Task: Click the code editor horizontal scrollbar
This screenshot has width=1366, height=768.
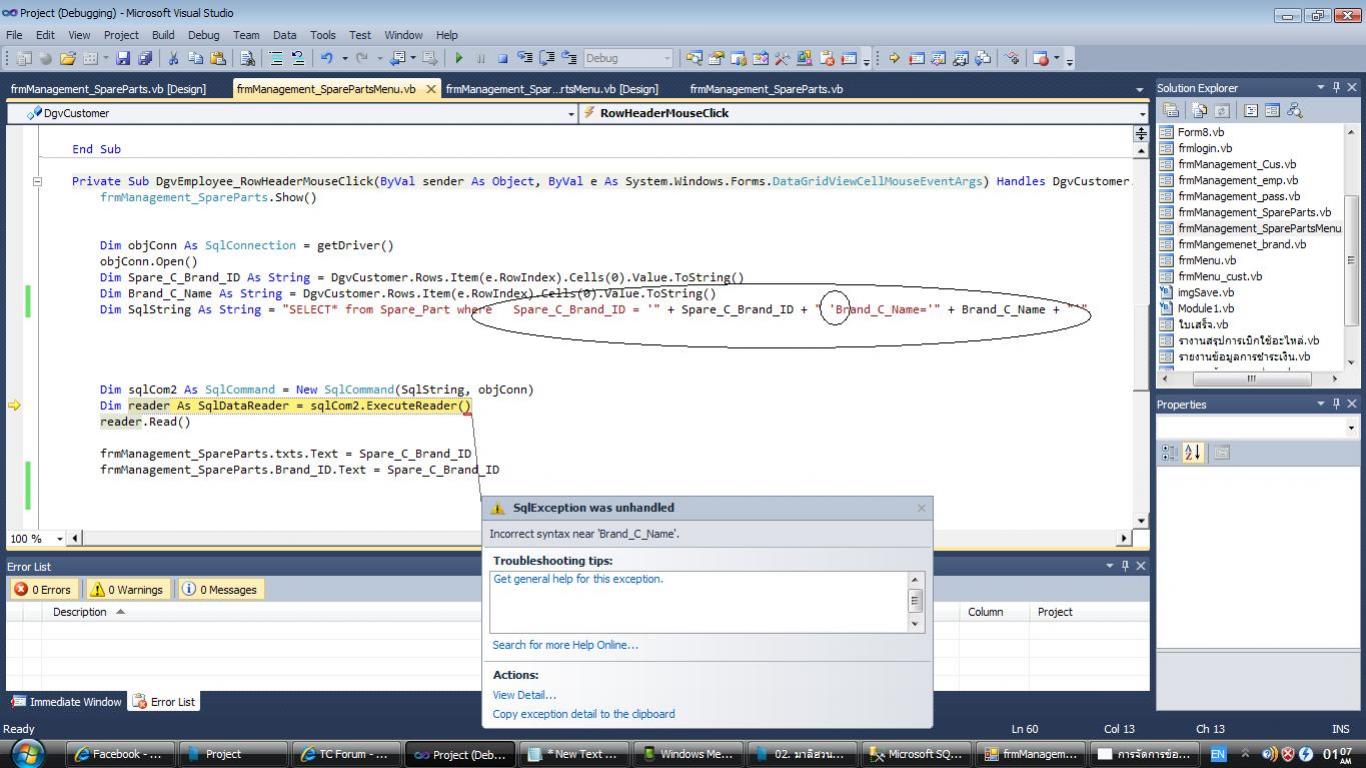Action: (600, 539)
